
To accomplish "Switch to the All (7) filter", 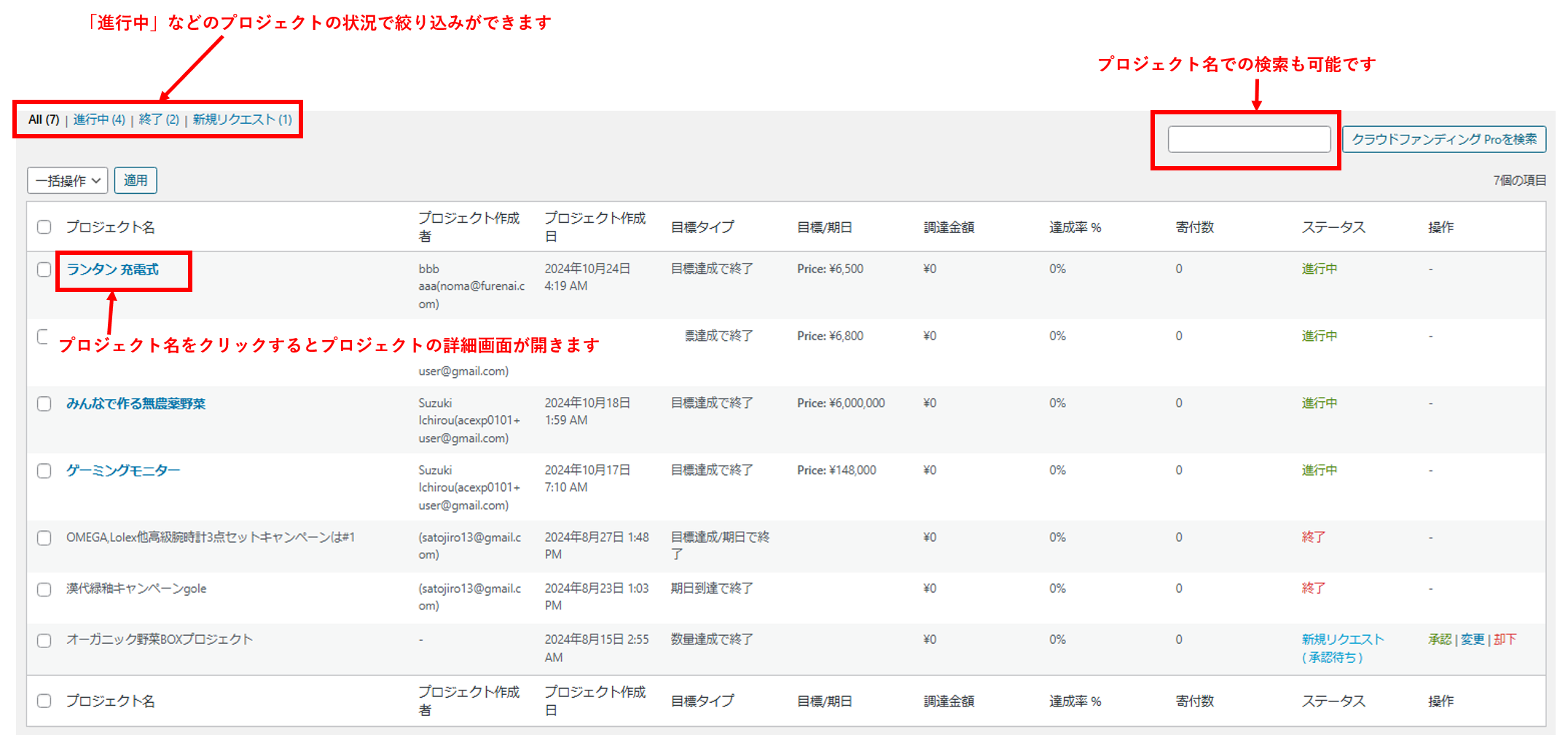I will pos(44,119).
